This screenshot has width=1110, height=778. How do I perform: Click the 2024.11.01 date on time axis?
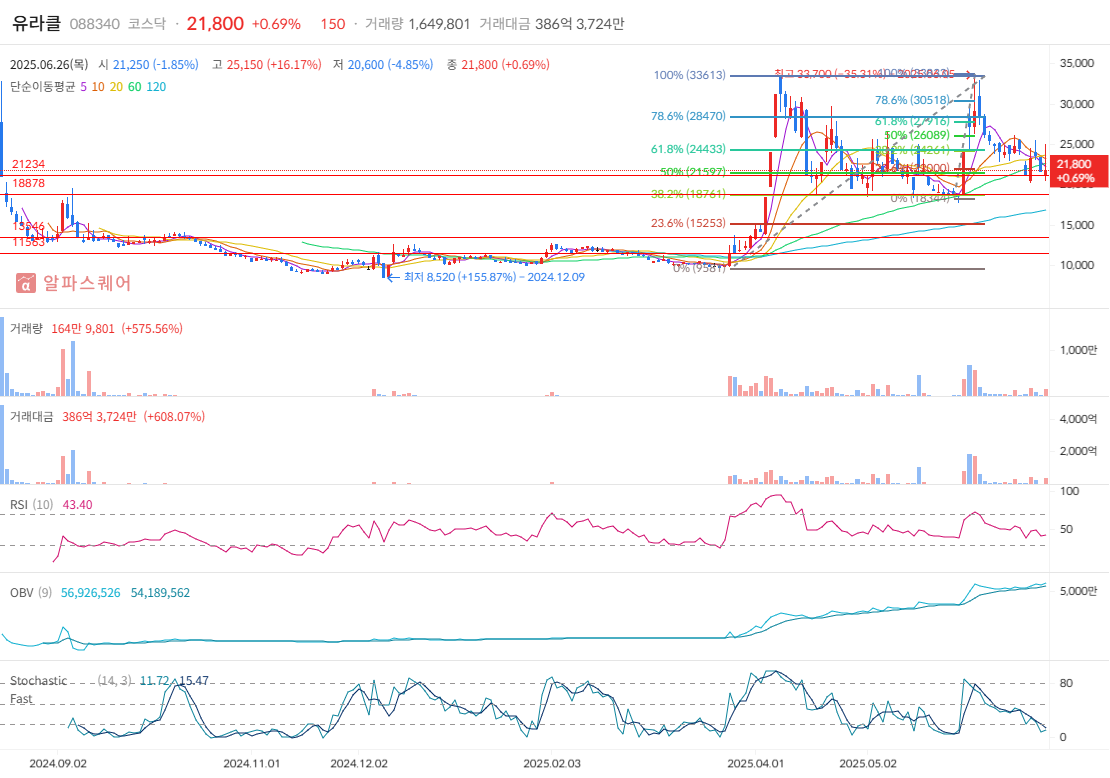point(251,764)
